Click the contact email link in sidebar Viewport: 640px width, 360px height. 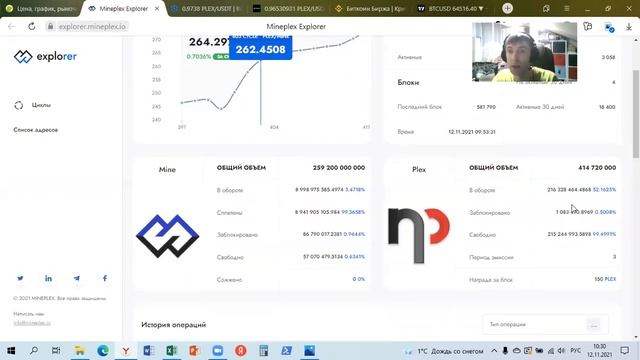click(32, 323)
